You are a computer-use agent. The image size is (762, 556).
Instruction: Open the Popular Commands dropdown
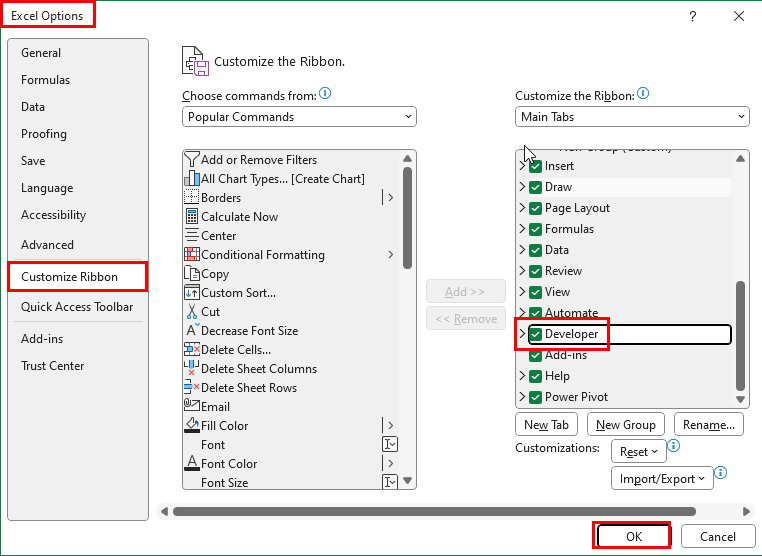tap(299, 117)
